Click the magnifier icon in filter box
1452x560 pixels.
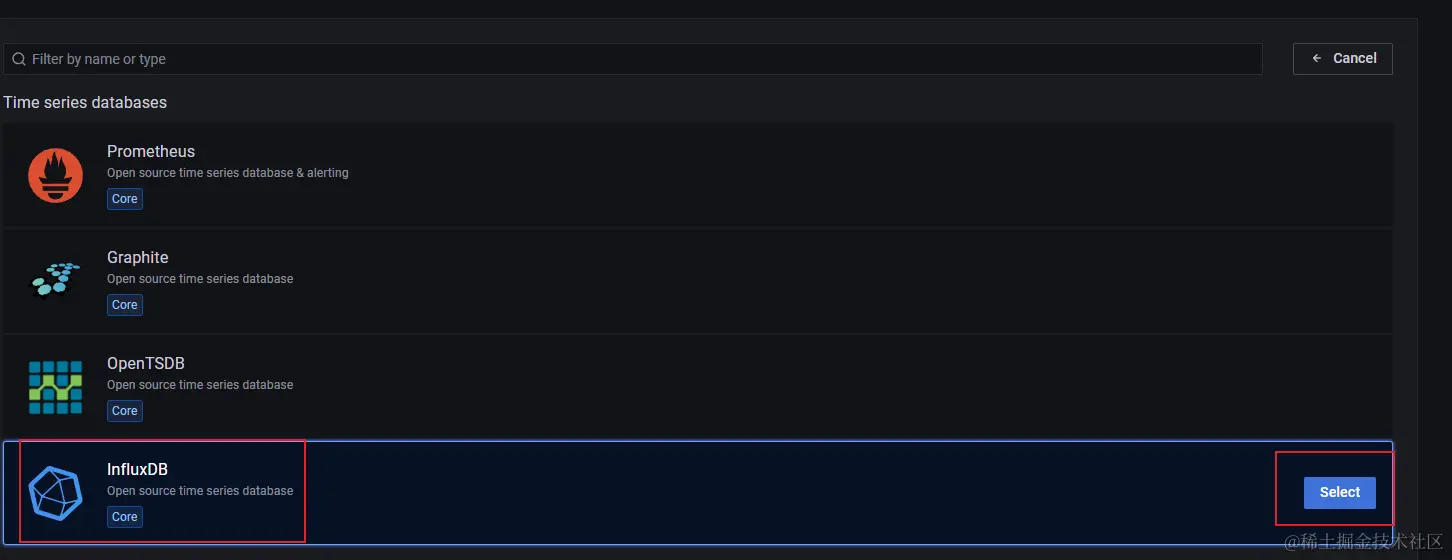click(x=19, y=59)
